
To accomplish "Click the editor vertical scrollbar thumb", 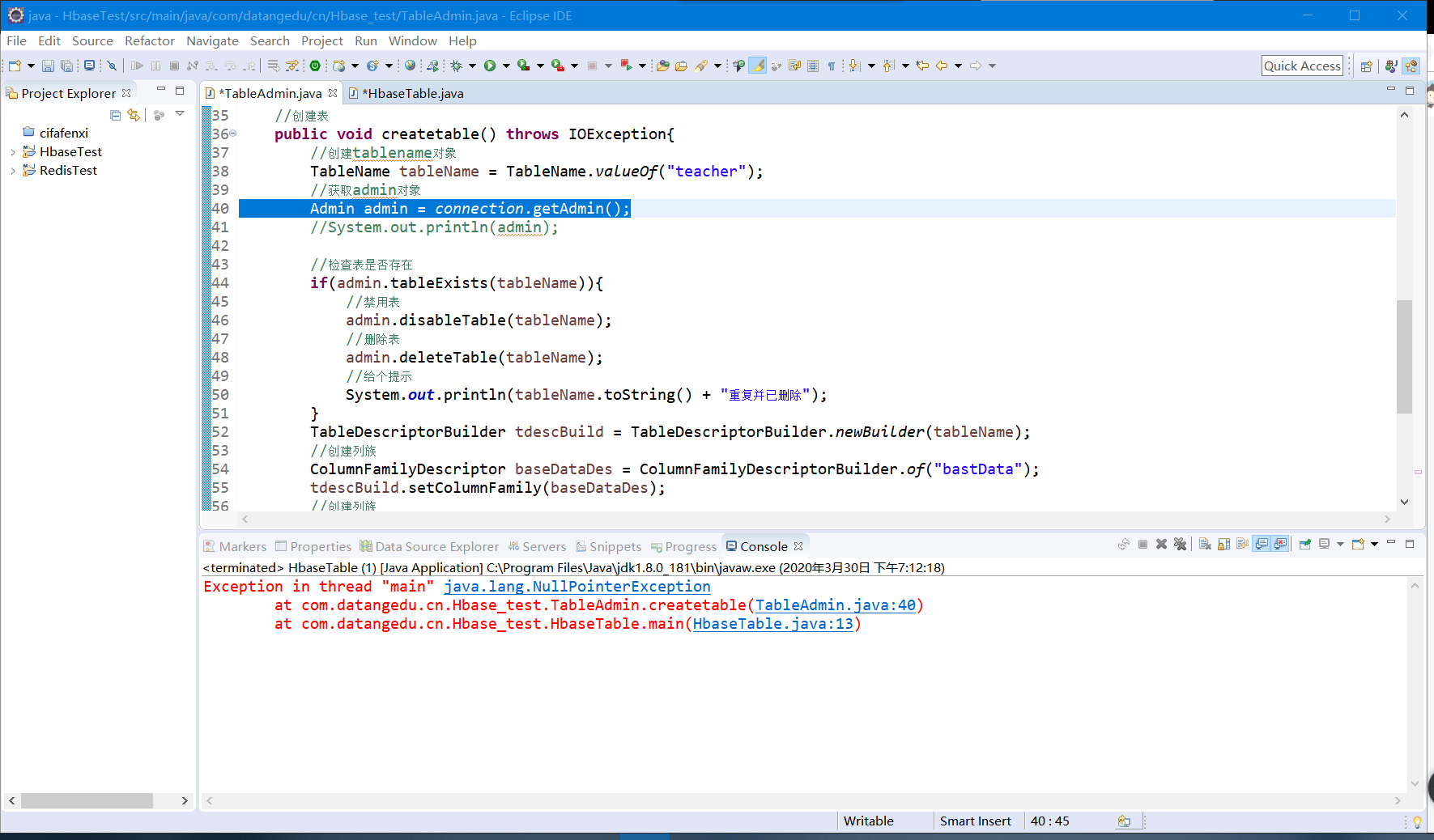I will pyautogui.click(x=1404, y=356).
